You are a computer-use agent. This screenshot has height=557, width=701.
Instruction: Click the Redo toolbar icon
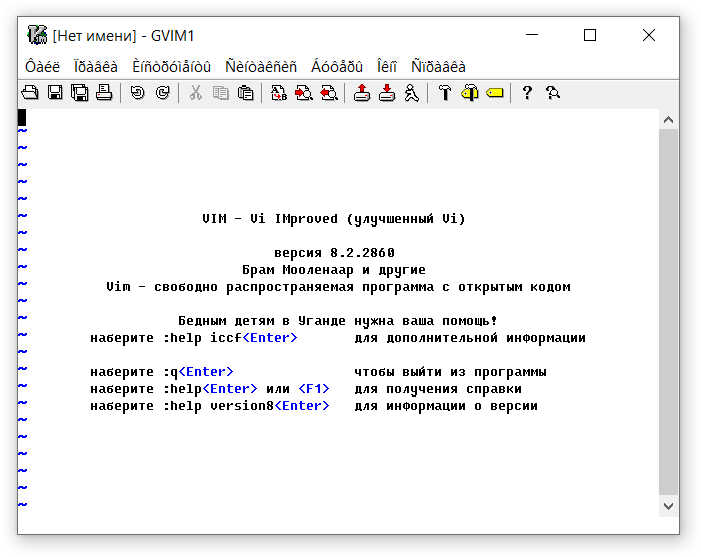point(163,93)
